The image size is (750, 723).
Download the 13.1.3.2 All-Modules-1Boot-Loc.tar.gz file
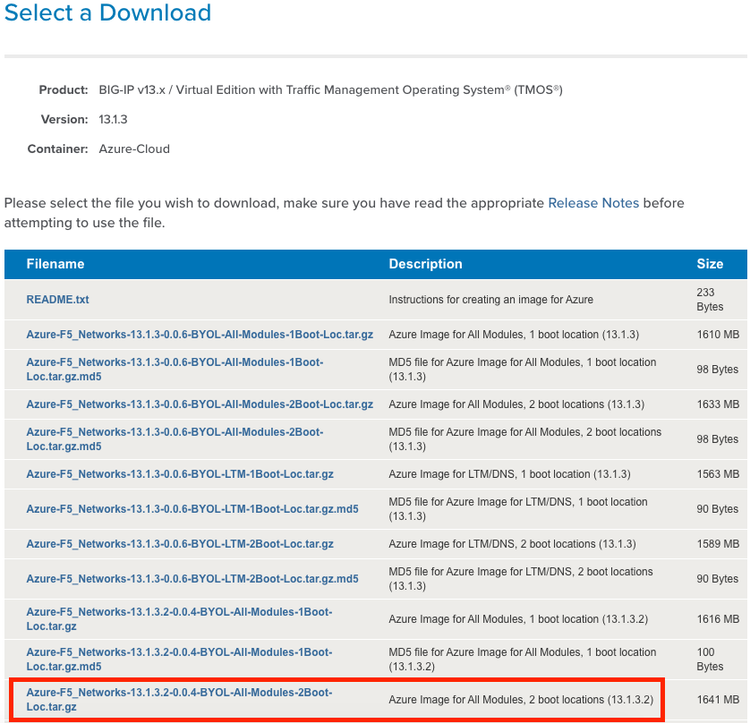(179, 619)
